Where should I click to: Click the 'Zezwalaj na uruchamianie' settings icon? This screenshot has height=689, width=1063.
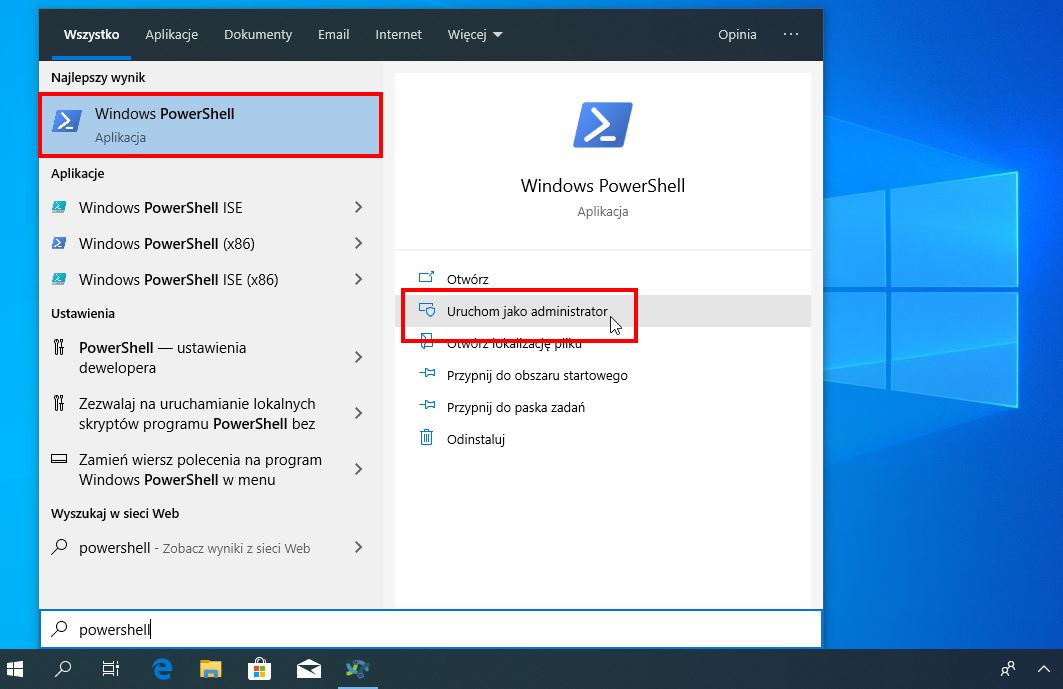point(59,404)
